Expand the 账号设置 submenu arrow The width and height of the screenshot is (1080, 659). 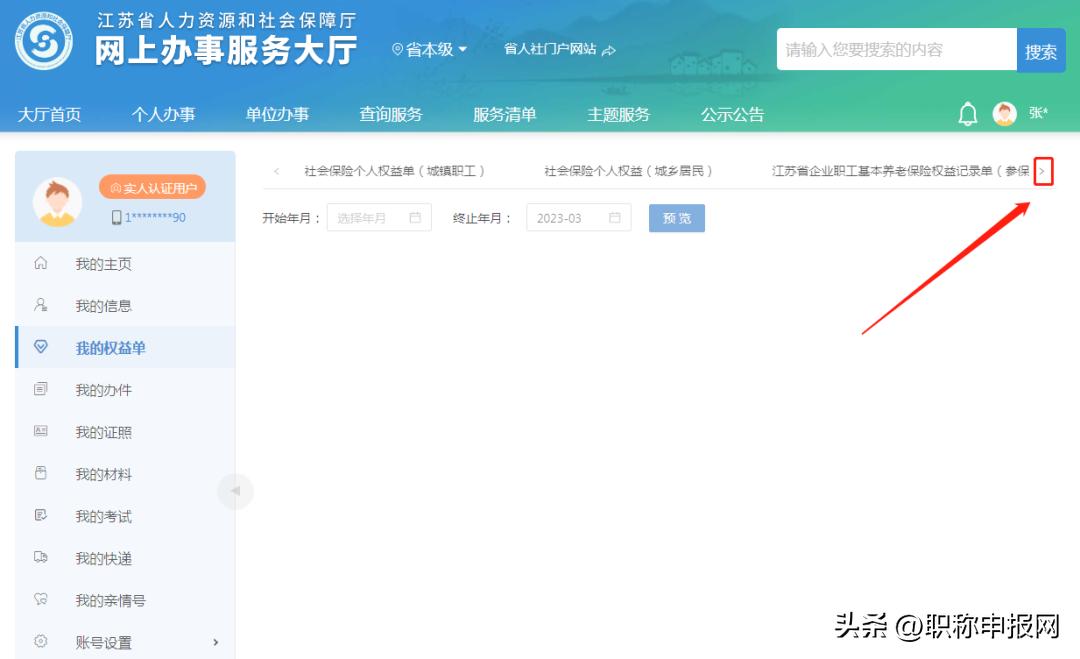[215, 642]
